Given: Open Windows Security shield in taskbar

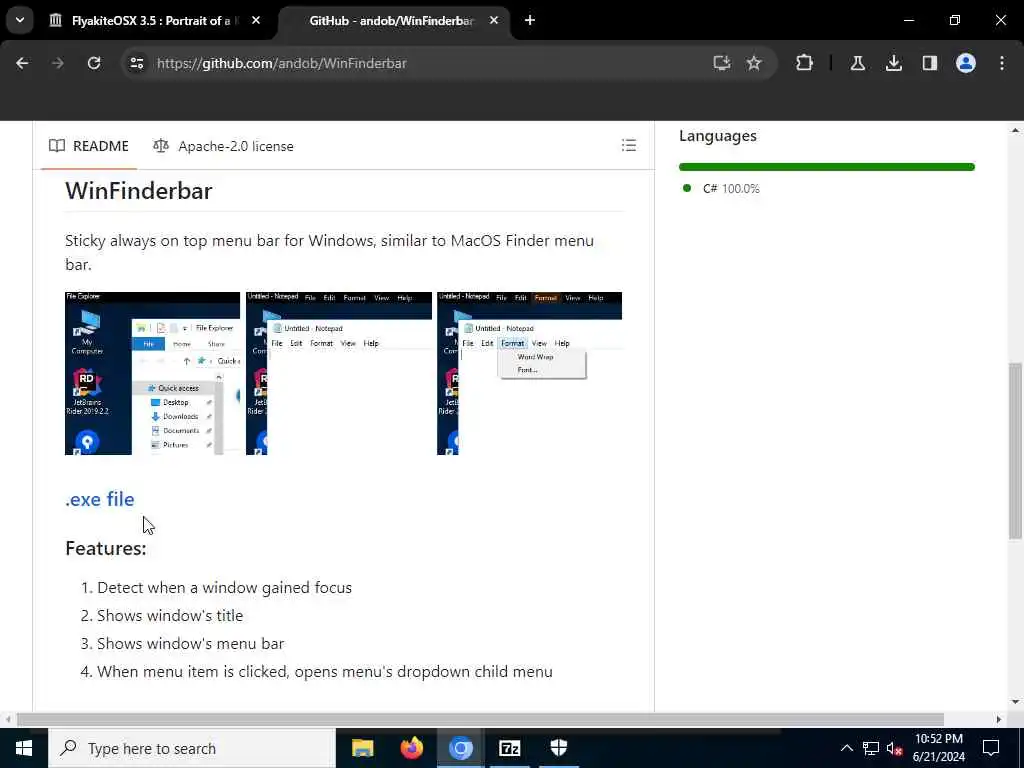Looking at the screenshot, I should [x=558, y=748].
